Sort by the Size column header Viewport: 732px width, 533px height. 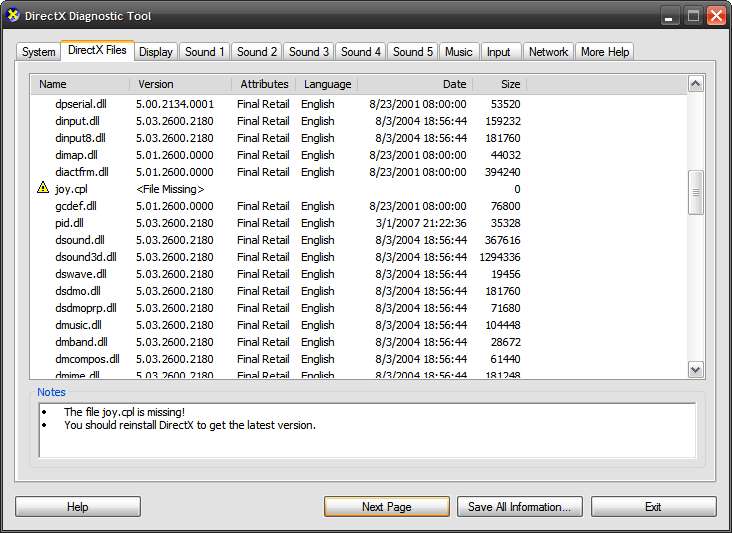[500, 84]
